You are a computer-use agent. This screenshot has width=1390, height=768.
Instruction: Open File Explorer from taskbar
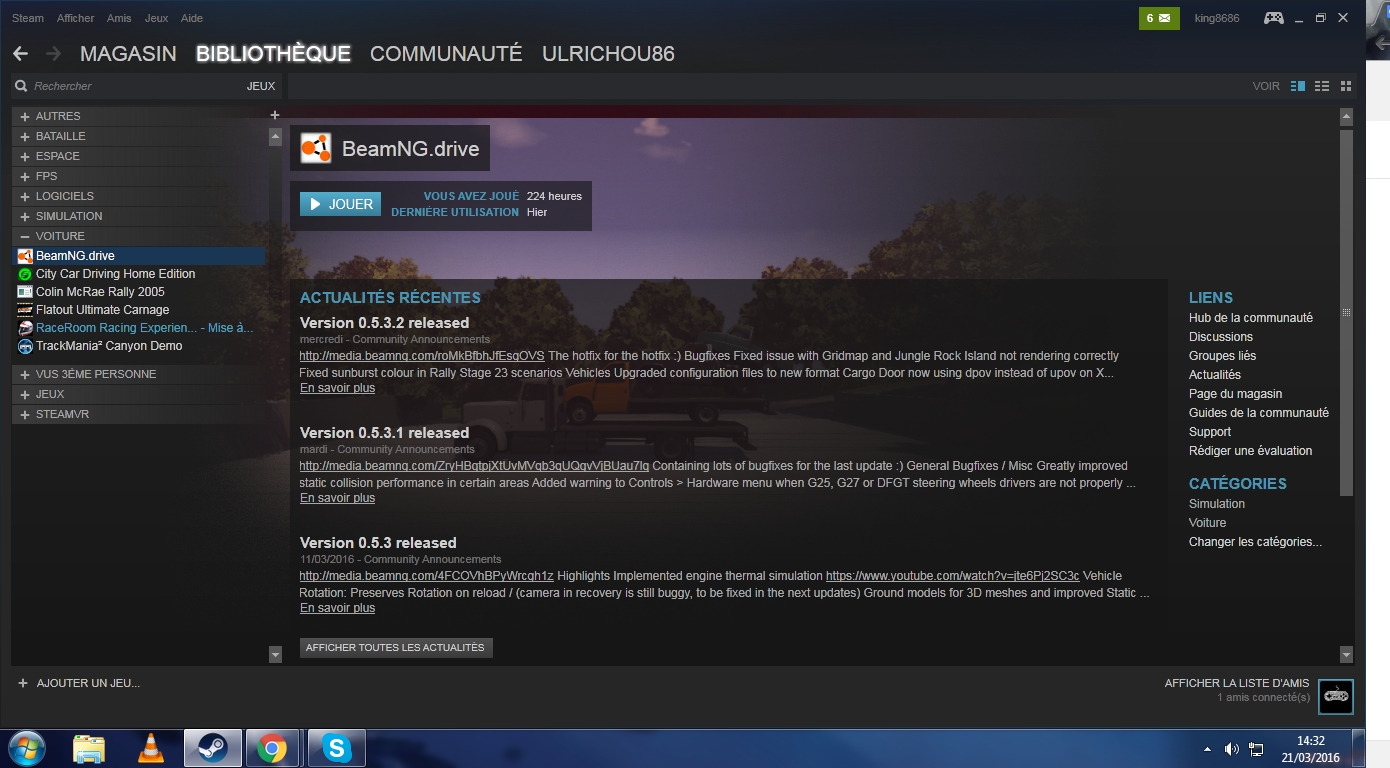(x=88, y=748)
